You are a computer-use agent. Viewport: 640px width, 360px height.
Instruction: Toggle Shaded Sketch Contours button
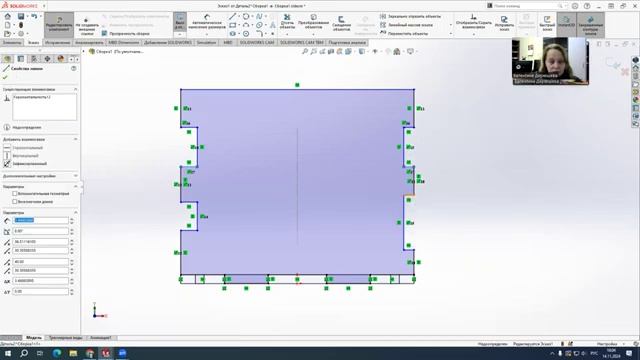(x=591, y=24)
